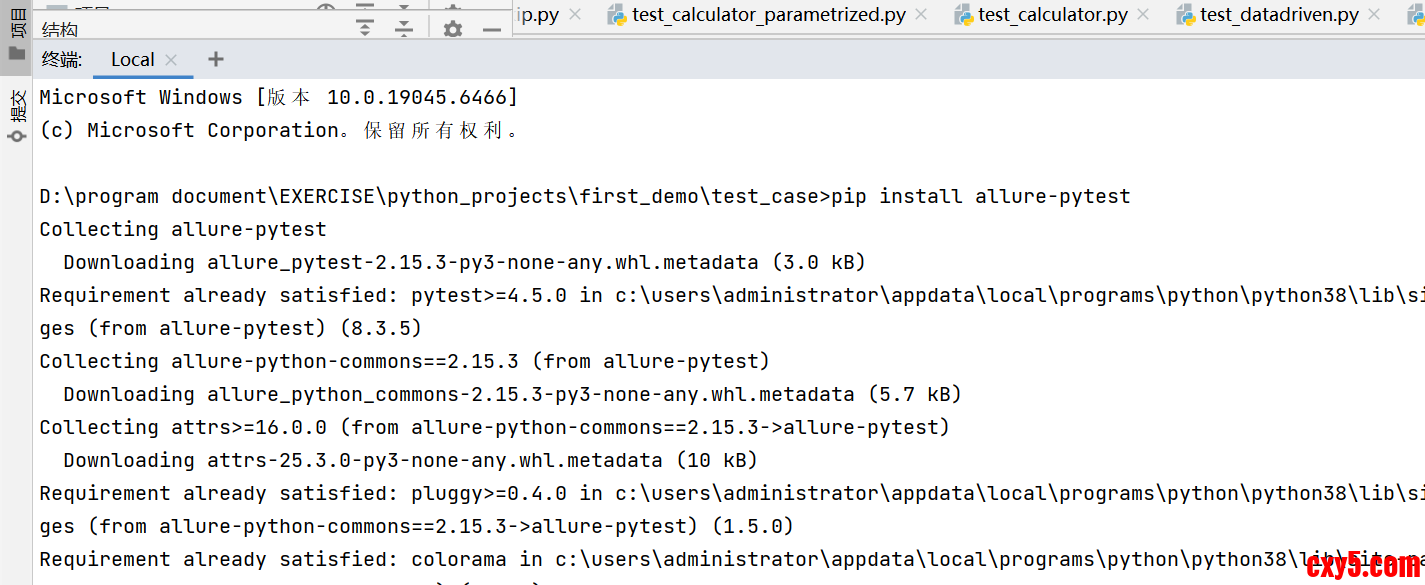Click the Python file icon on test_calculator.py tab
This screenshot has width=1425, height=585.
(964, 14)
